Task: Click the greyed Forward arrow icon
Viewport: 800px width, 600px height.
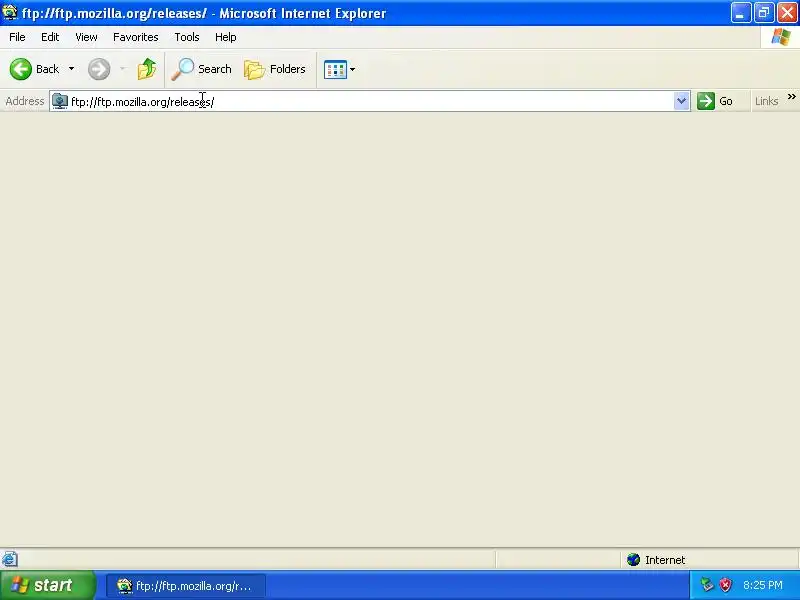Action: coord(99,69)
